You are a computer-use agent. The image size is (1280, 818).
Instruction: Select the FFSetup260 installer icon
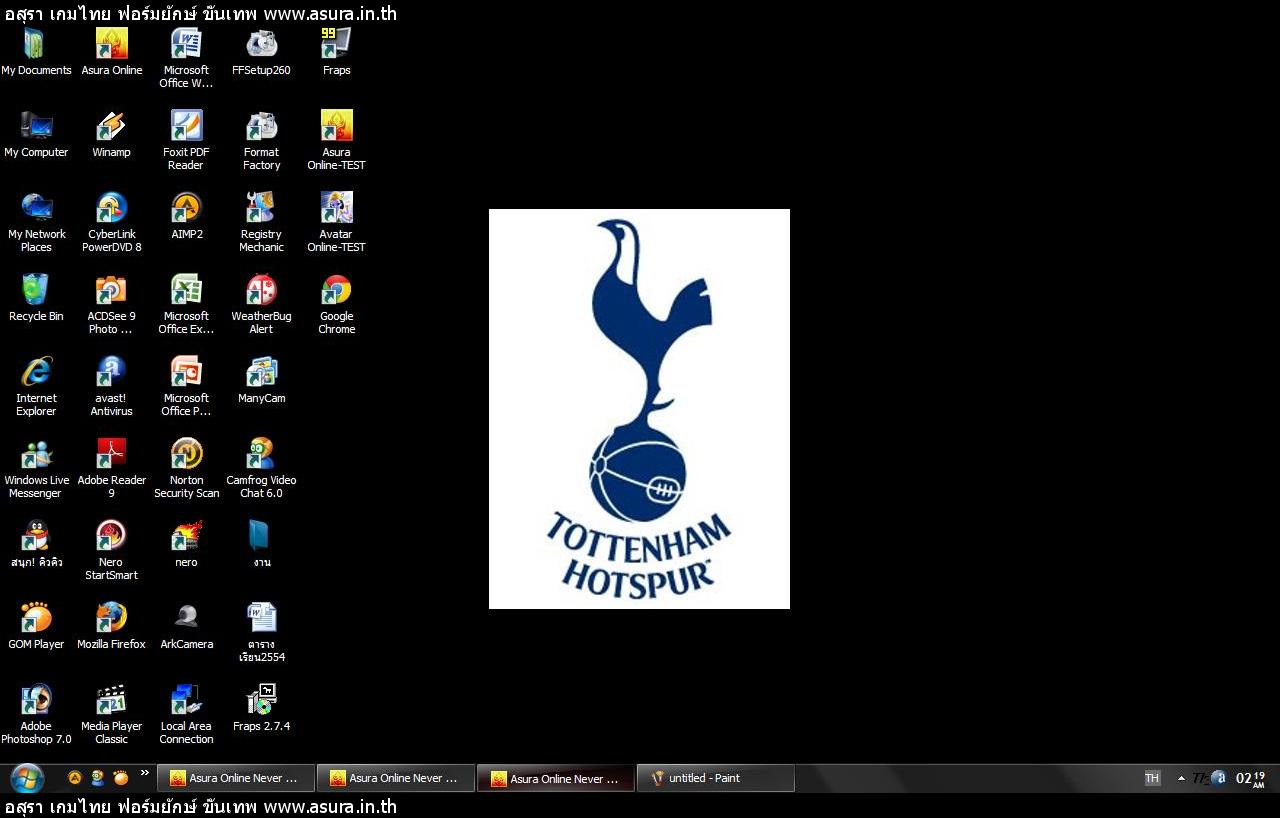(261, 52)
